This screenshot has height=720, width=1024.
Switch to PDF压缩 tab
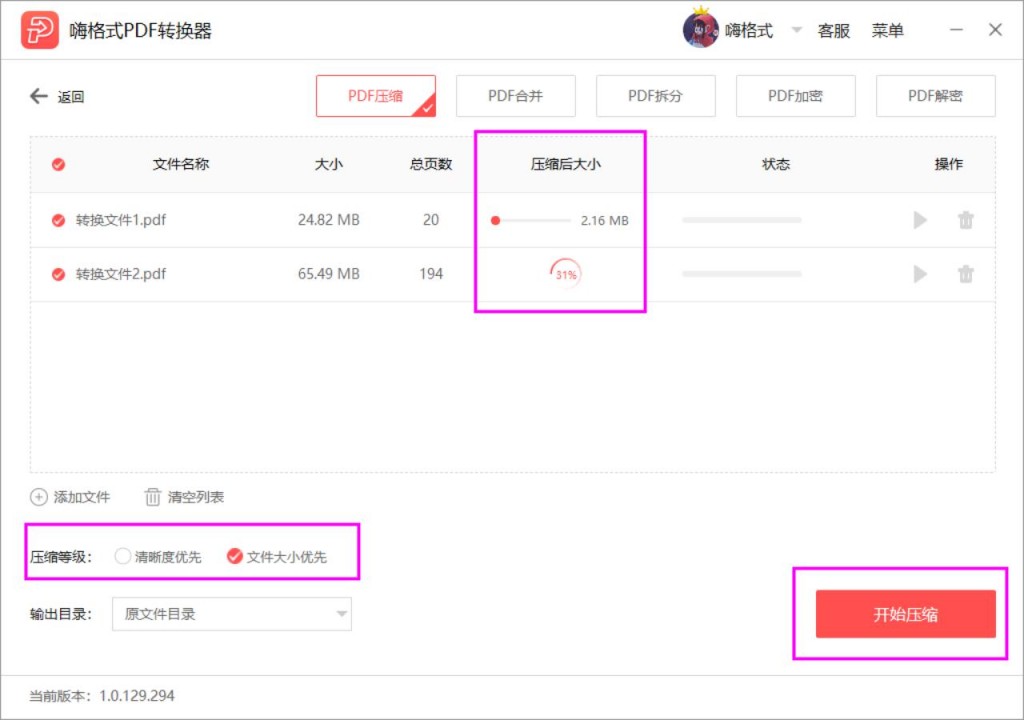pos(376,96)
